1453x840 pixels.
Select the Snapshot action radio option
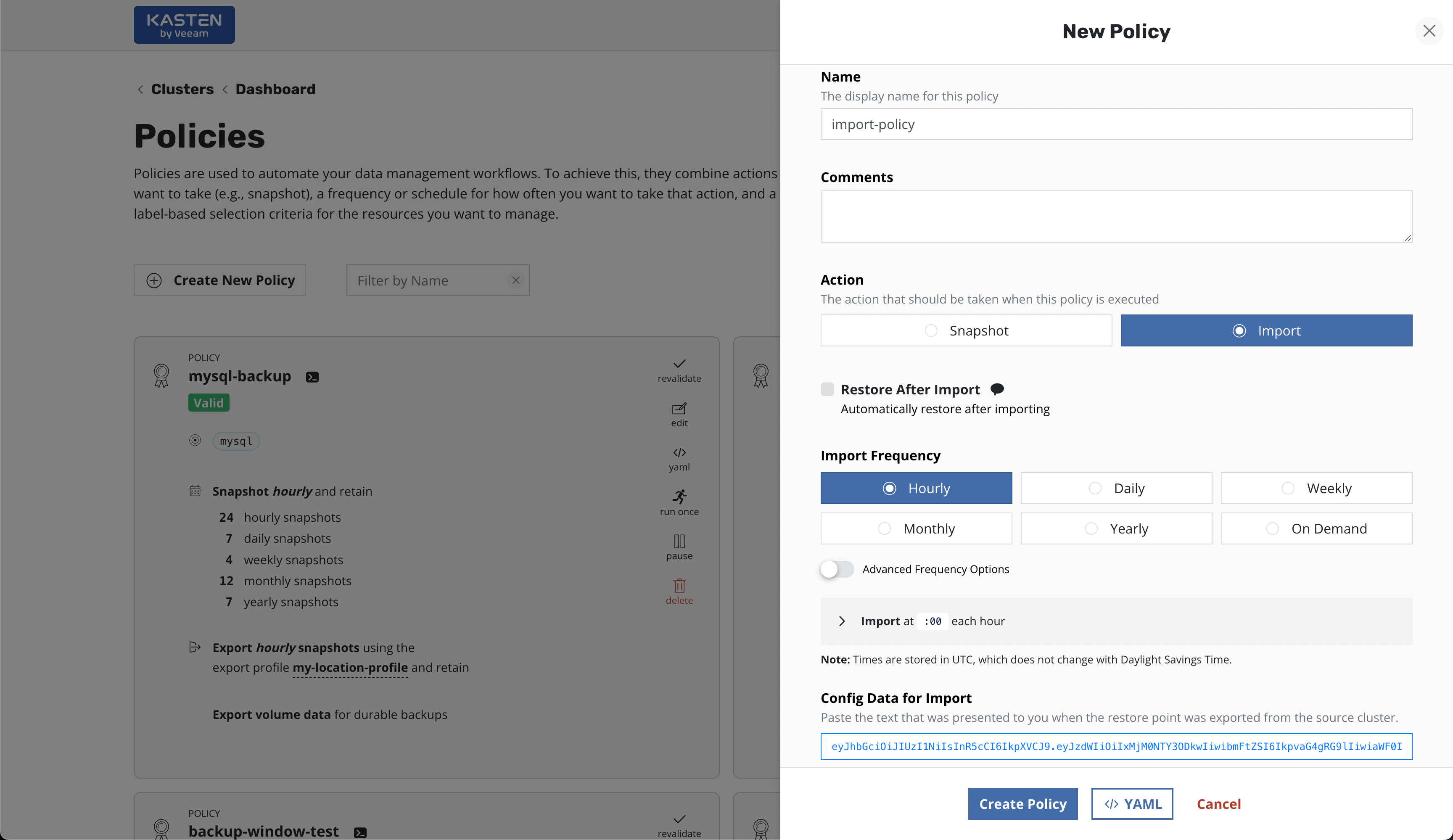[x=967, y=330]
